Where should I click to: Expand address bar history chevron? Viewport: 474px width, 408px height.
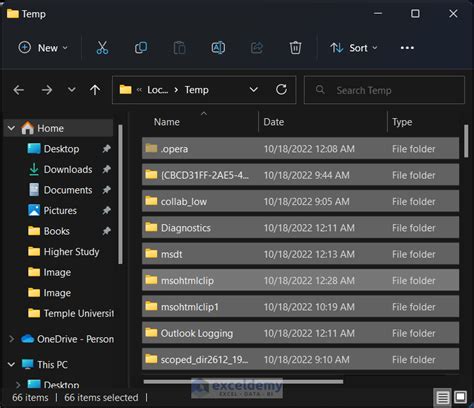pos(254,90)
